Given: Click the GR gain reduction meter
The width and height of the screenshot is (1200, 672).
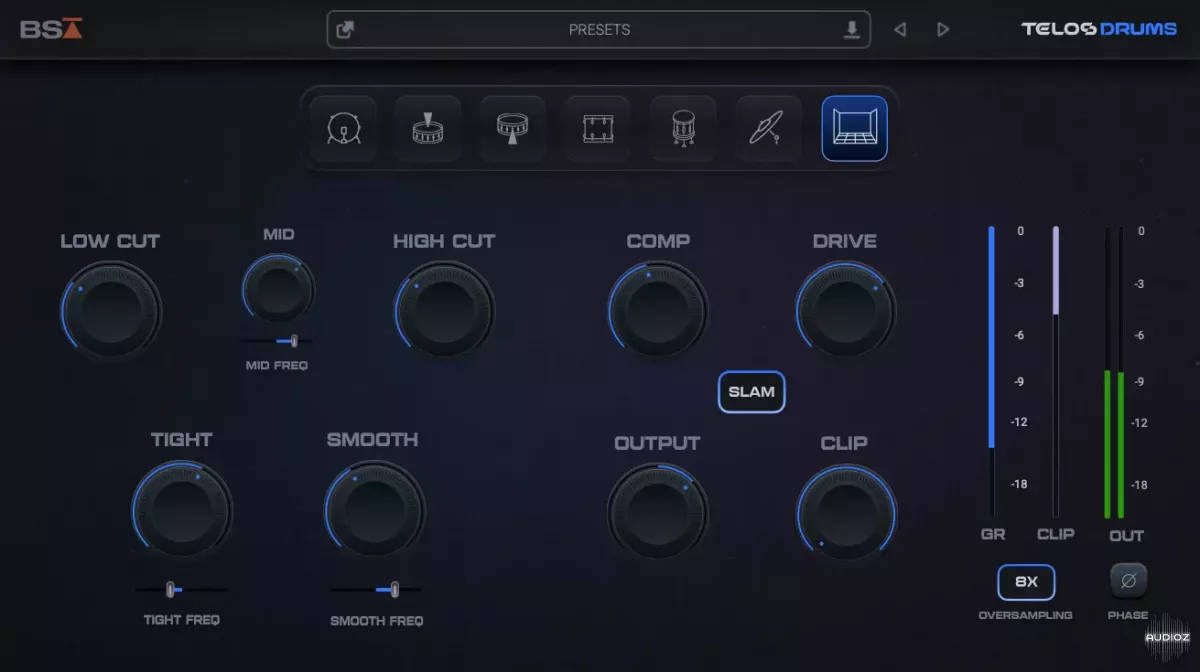Looking at the screenshot, I should click(x=992, y=372).
